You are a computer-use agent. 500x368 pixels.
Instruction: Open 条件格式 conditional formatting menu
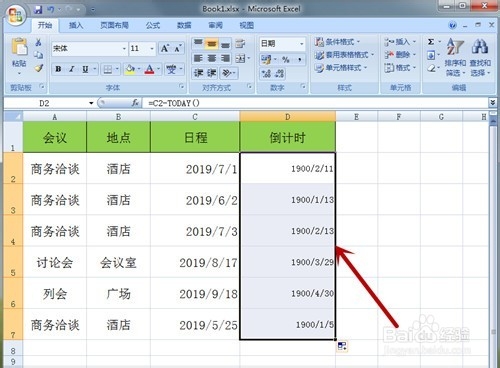tap(338, 42)
